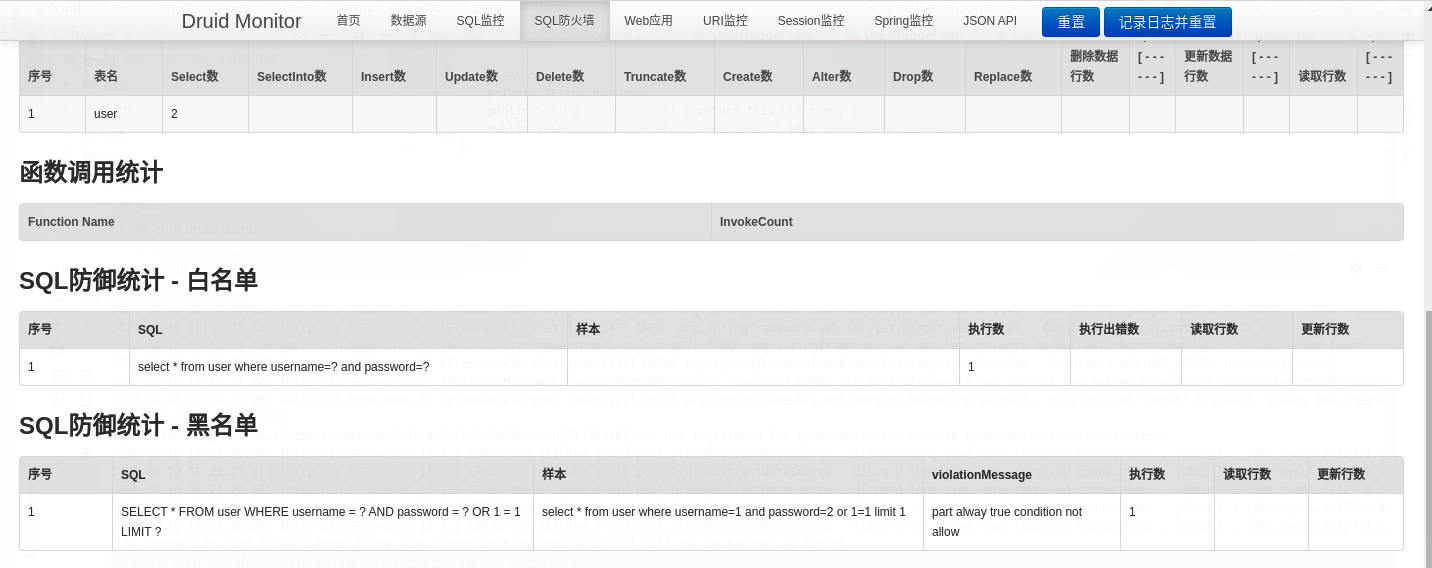Open the 数据源 tab

pos(409,20)
